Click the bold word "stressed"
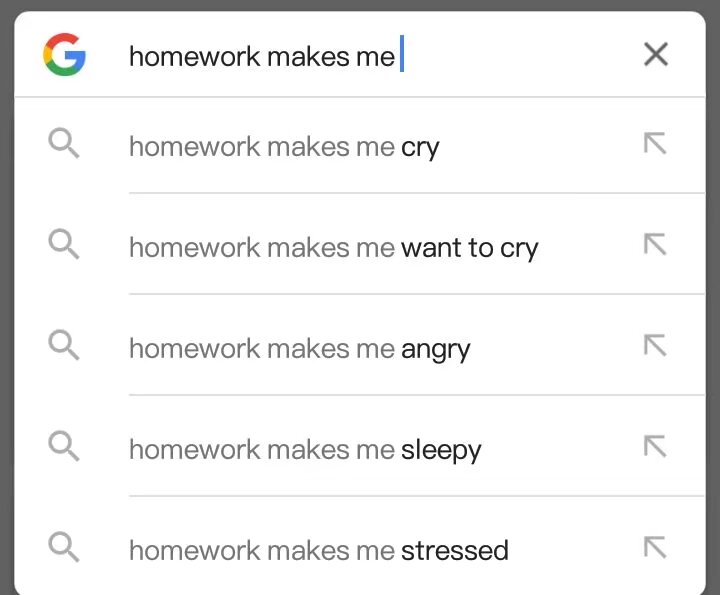 tap(455, 550)
